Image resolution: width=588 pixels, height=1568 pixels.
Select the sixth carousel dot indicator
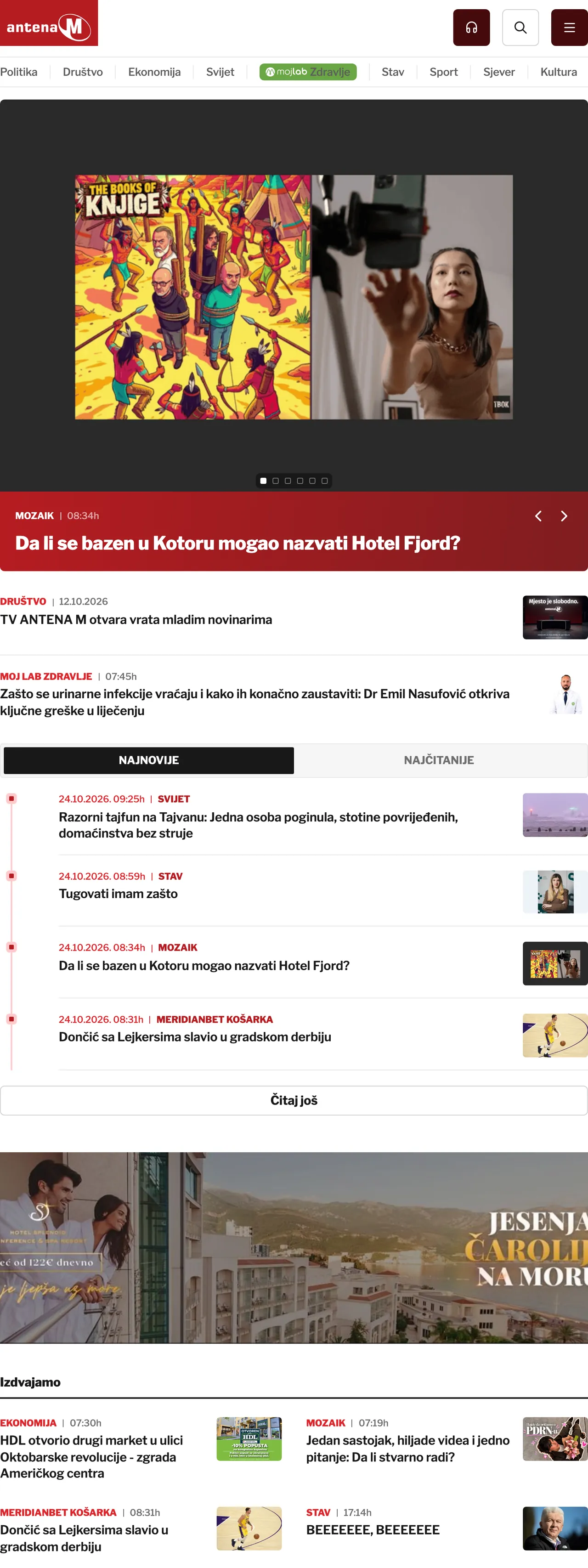coord(325,481)
